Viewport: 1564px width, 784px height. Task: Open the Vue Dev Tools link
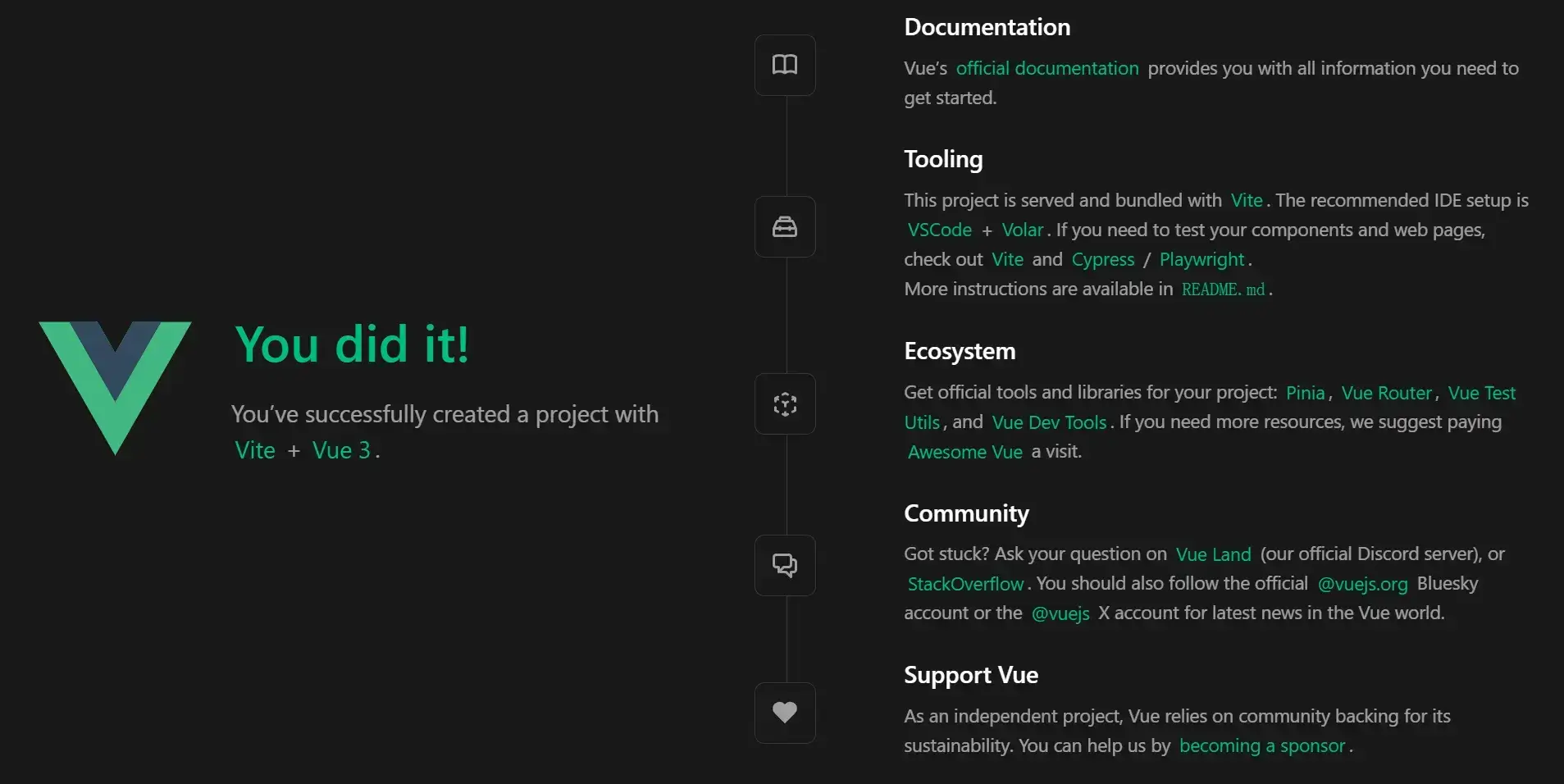click(x=1050, y=422)
